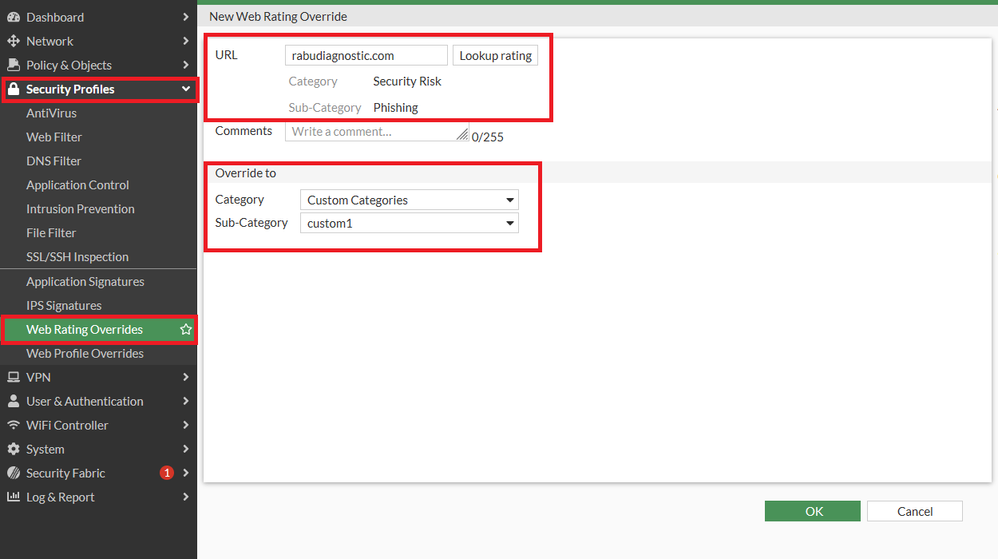This screenshot has width=998, height=559.
Task: Collapse the Security Profiles section chevron
Action: pos(185,89)
